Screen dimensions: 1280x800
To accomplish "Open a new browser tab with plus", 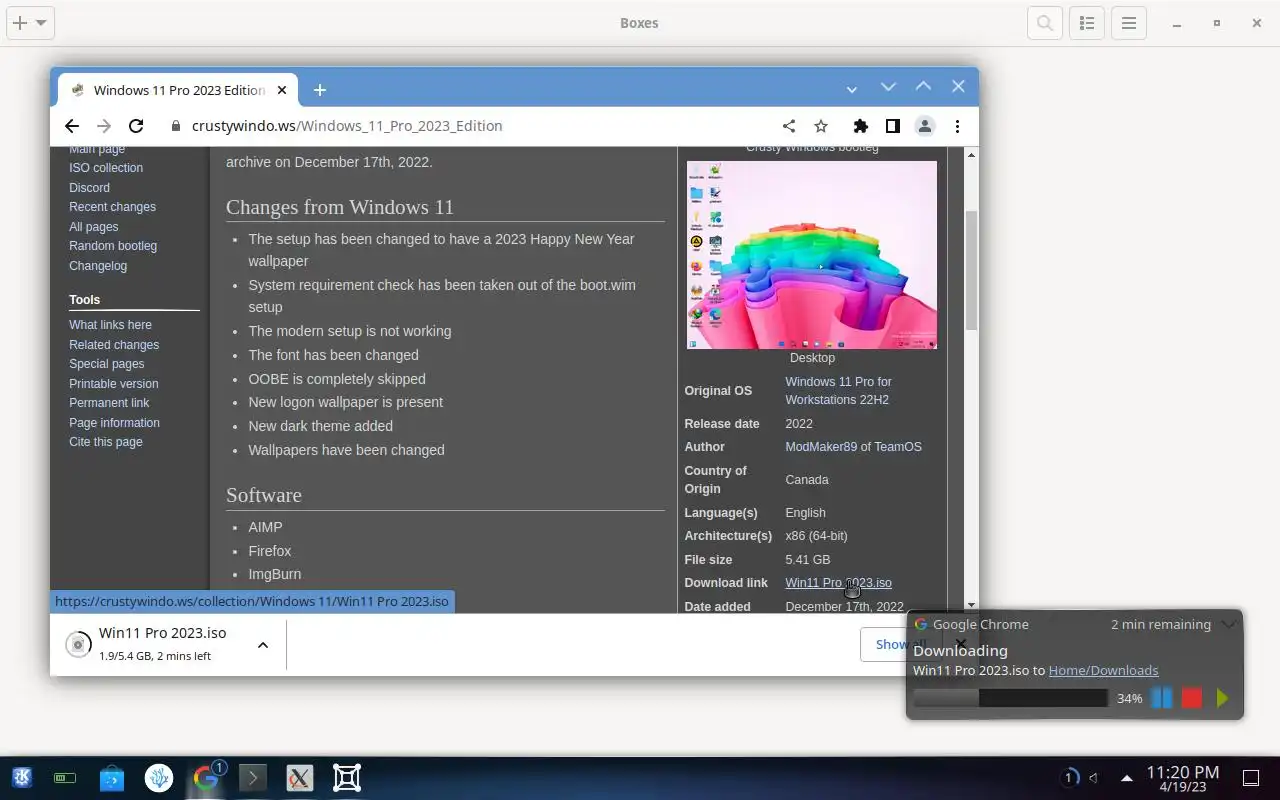I will 320,90.
